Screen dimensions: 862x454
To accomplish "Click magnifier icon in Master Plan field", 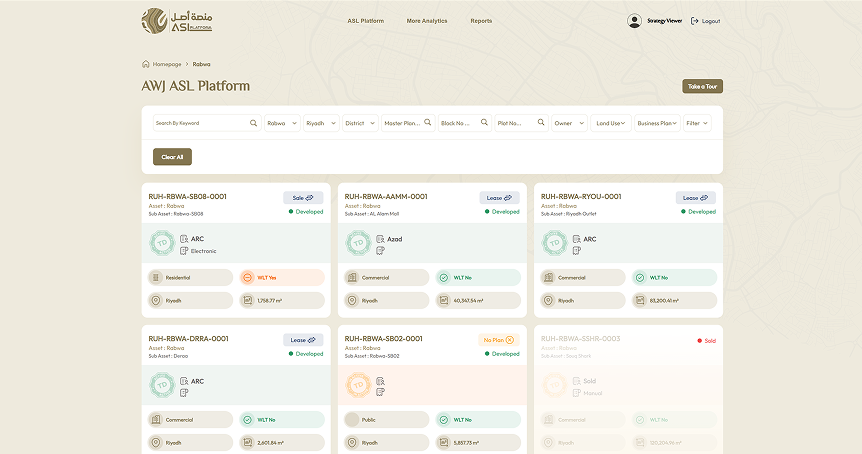I will coord(428,123).
